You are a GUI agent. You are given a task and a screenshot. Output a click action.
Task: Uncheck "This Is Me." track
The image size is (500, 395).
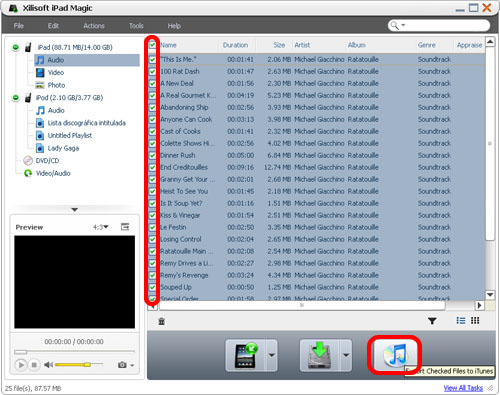click(x=152, y=60)
